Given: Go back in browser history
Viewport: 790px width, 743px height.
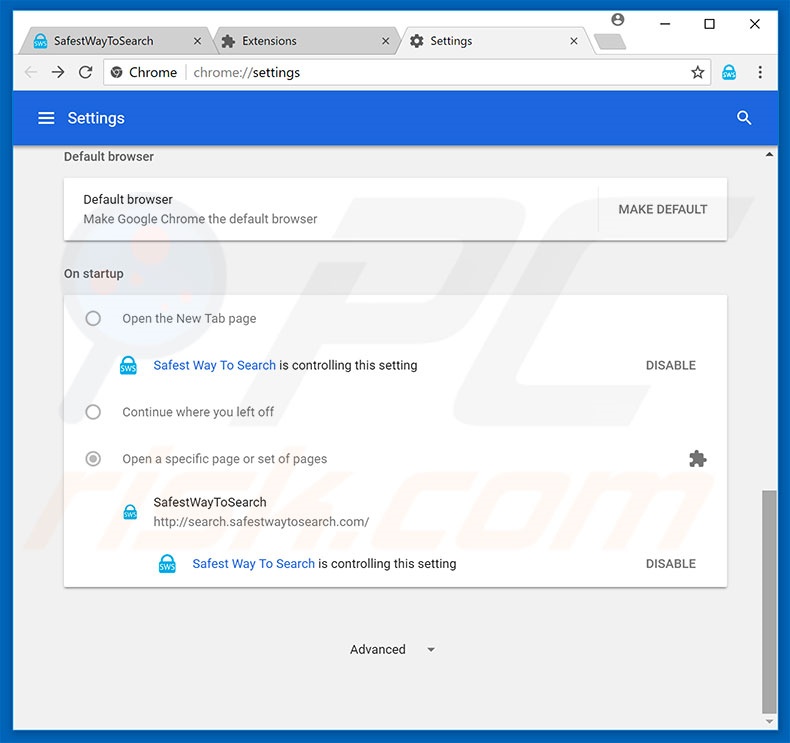Looking at the screenshot, I should [31, 73].
